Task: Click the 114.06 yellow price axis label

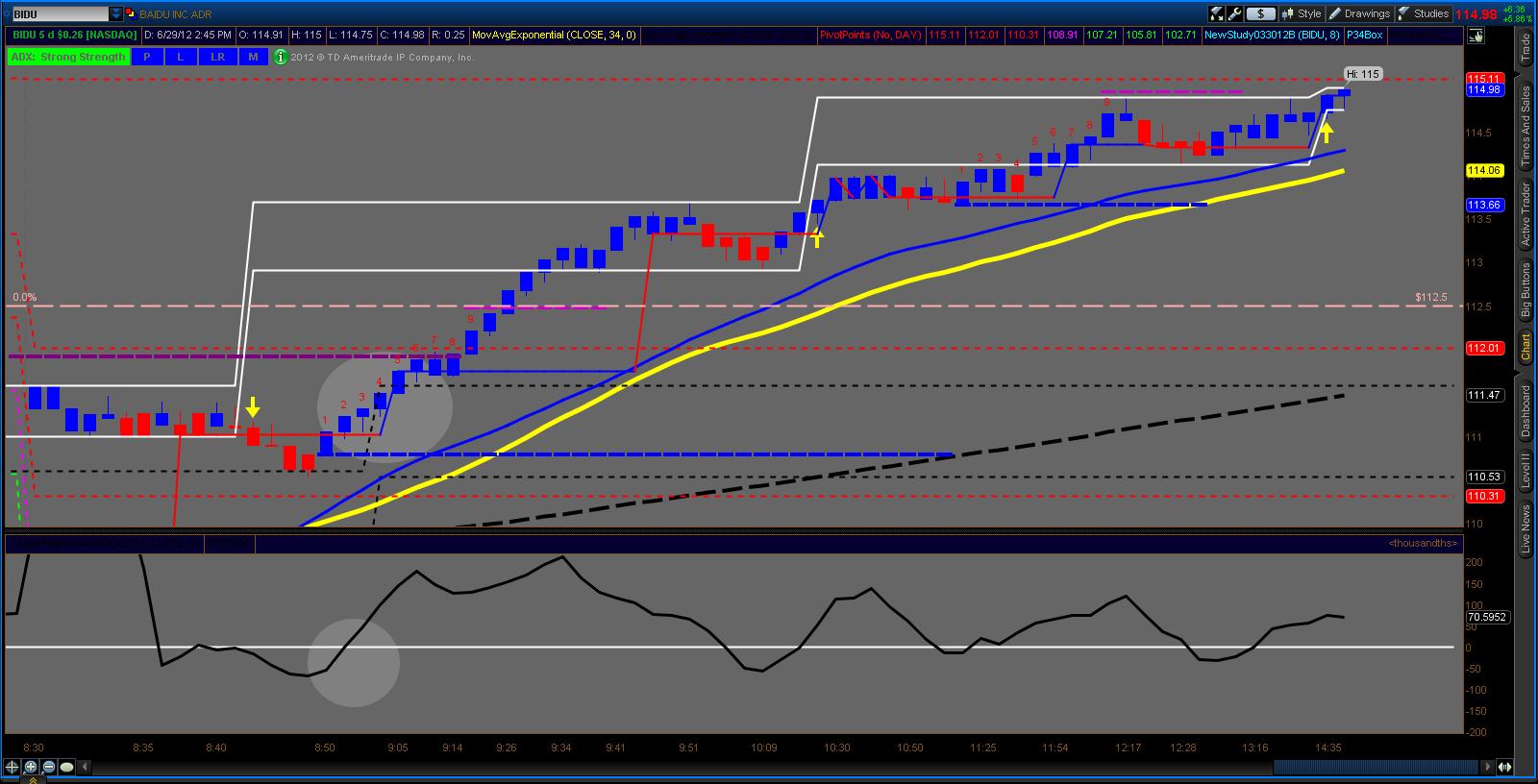Action: pos(1484,170)
